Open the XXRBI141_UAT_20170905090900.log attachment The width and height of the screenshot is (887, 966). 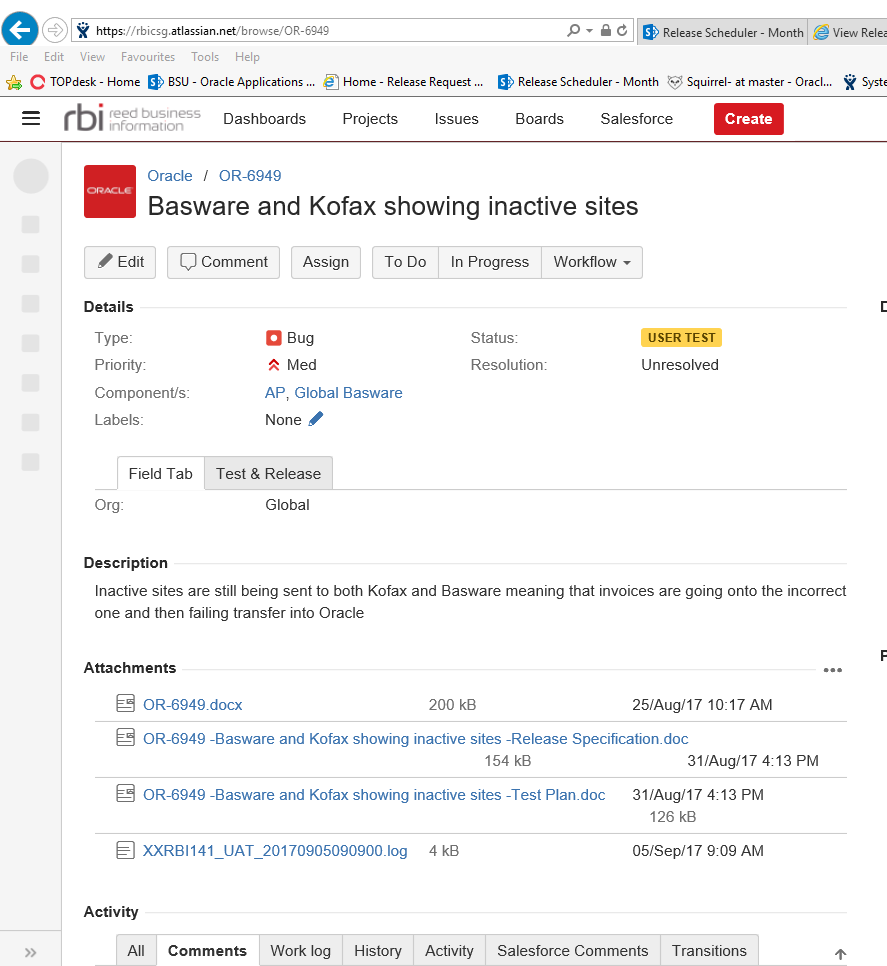point(275,851)
